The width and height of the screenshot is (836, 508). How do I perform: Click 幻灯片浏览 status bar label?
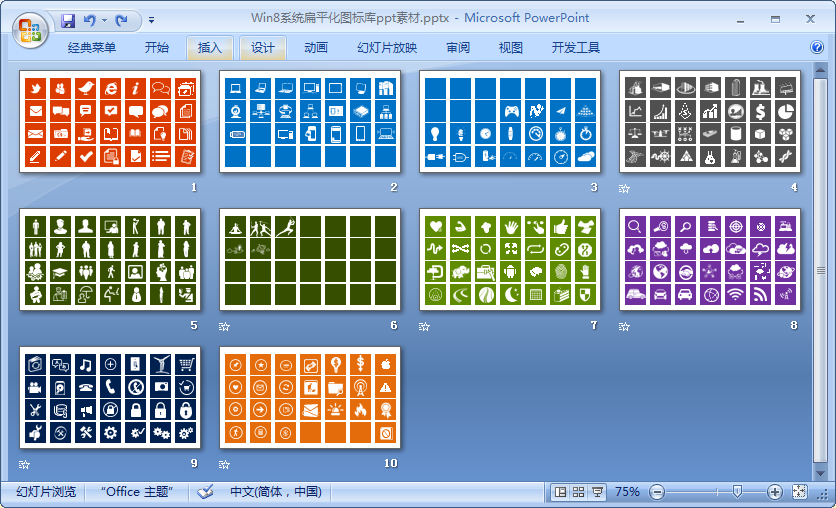pyautogui.click(x=46, y=491)
